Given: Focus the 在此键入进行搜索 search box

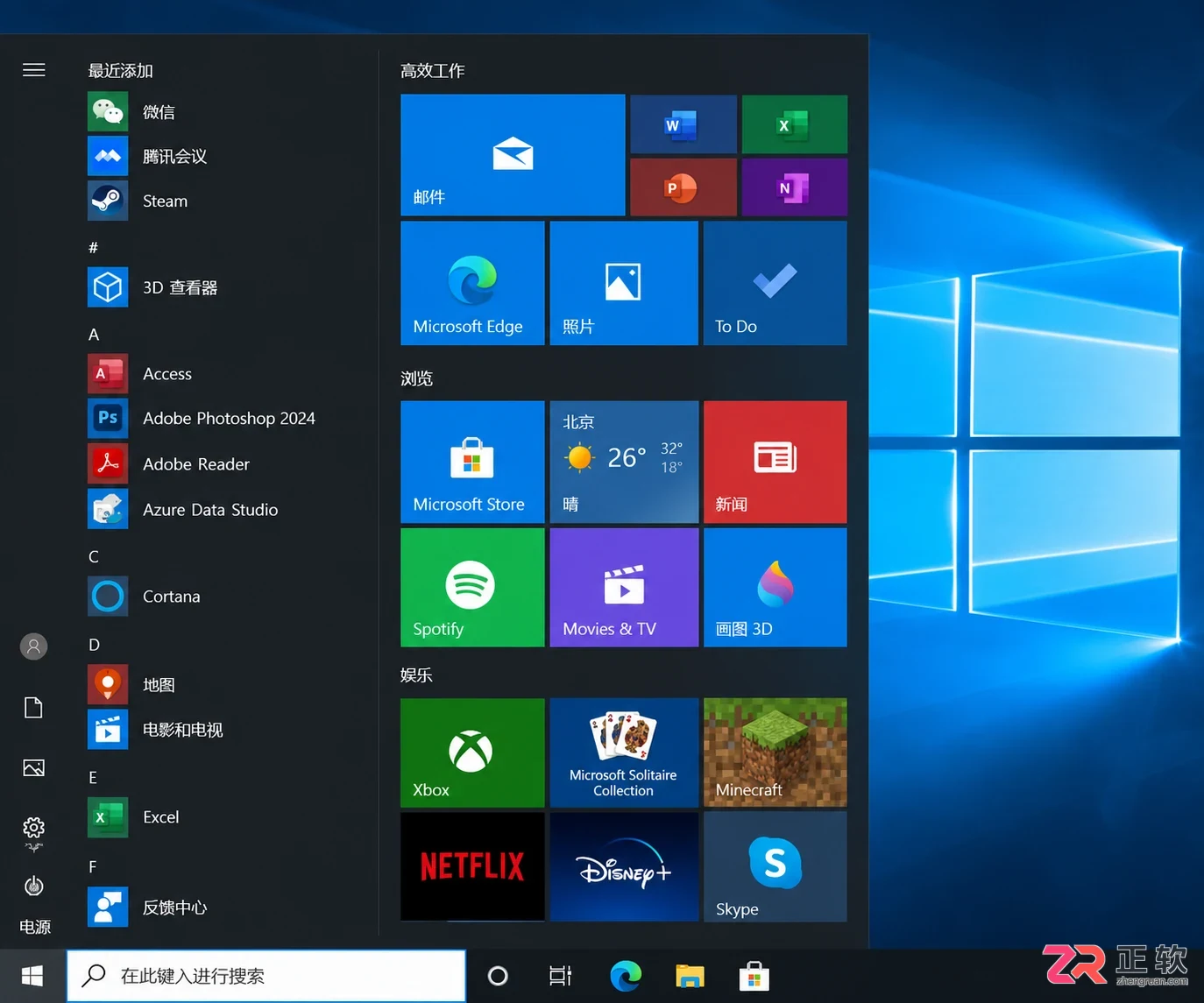Looking at the screenshot, I should click(266, 976).
